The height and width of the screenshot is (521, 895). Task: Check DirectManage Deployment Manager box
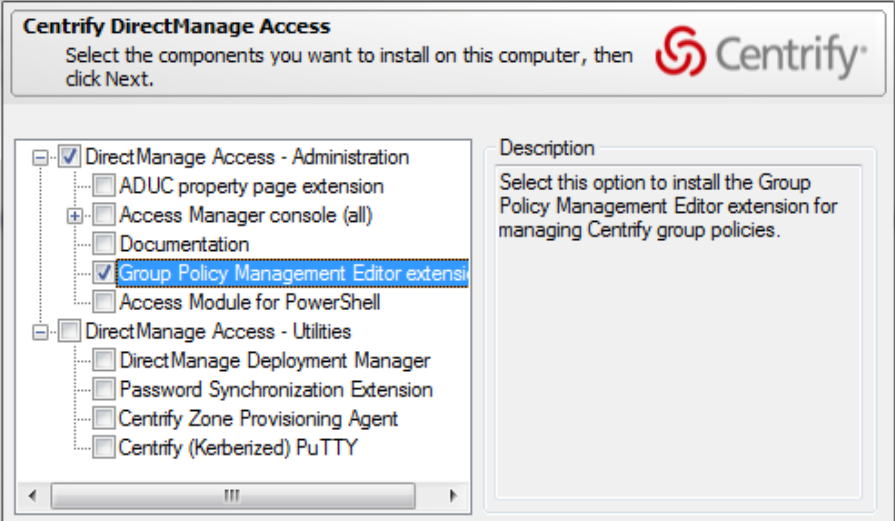point(104,360)
